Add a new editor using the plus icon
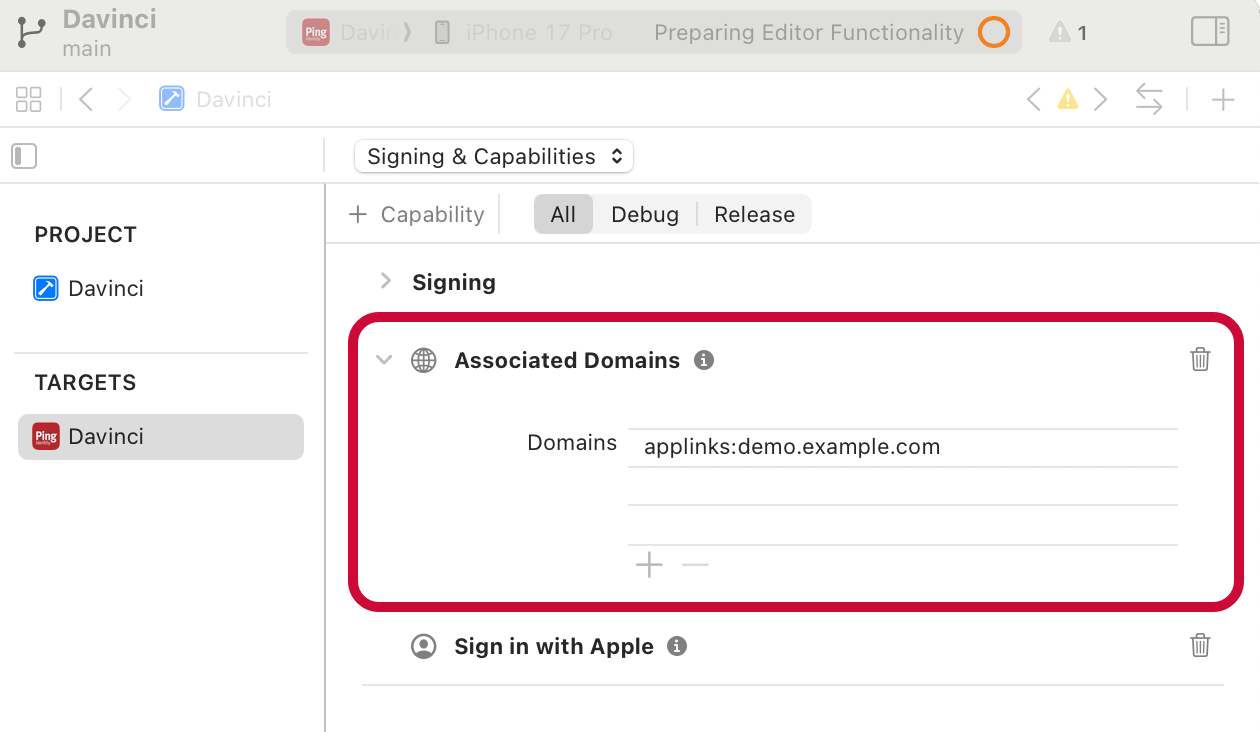 click(1223, 99)
